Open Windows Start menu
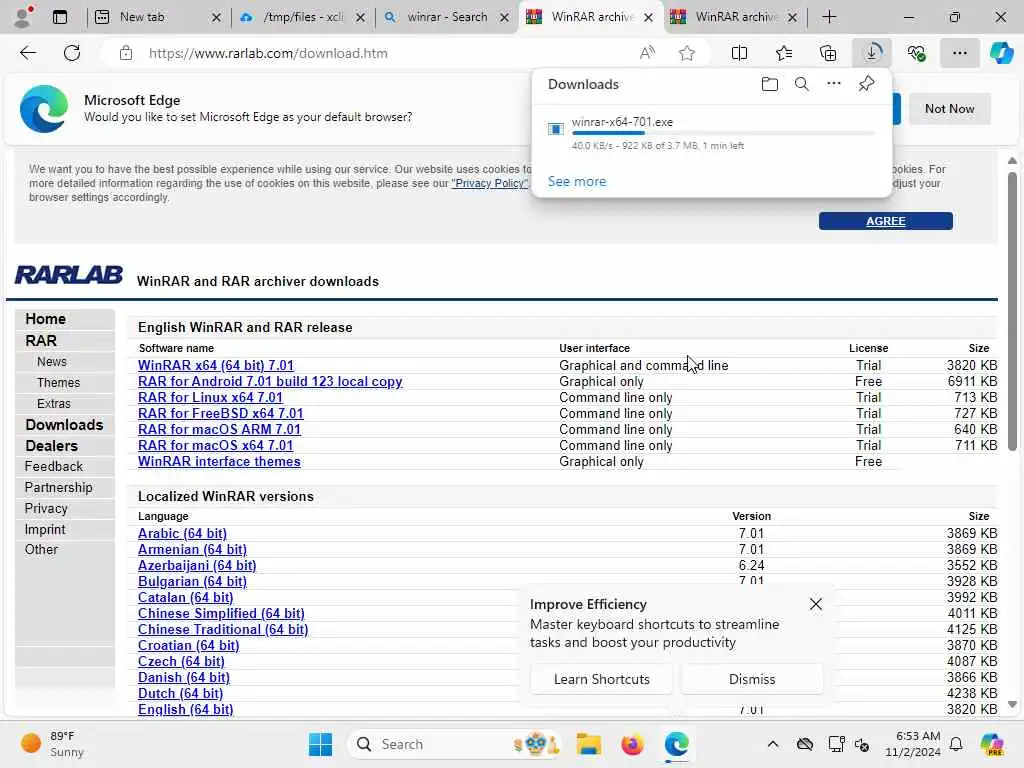1024x768 pixels. click(x=320, y=744)
